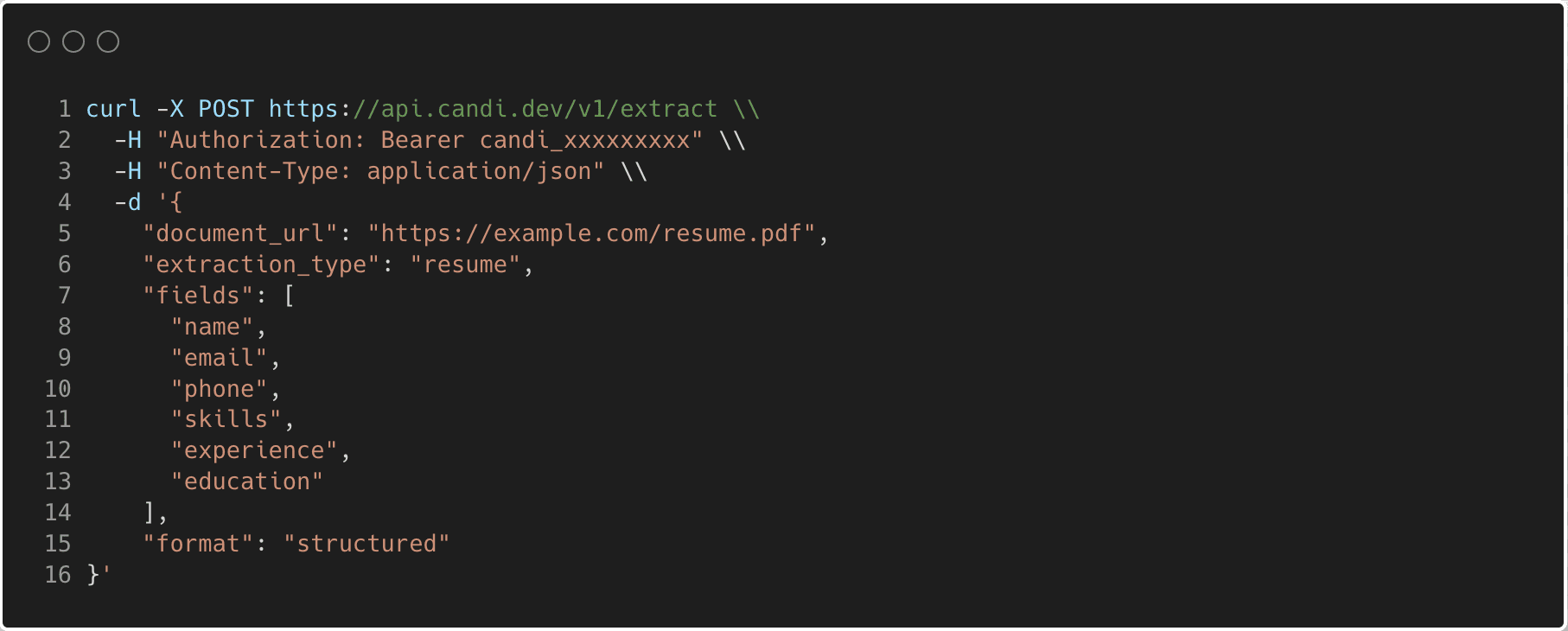Place cursor on the Authorization Bearer string
Screen dimensions: 1568x631
tap(430, 140)
